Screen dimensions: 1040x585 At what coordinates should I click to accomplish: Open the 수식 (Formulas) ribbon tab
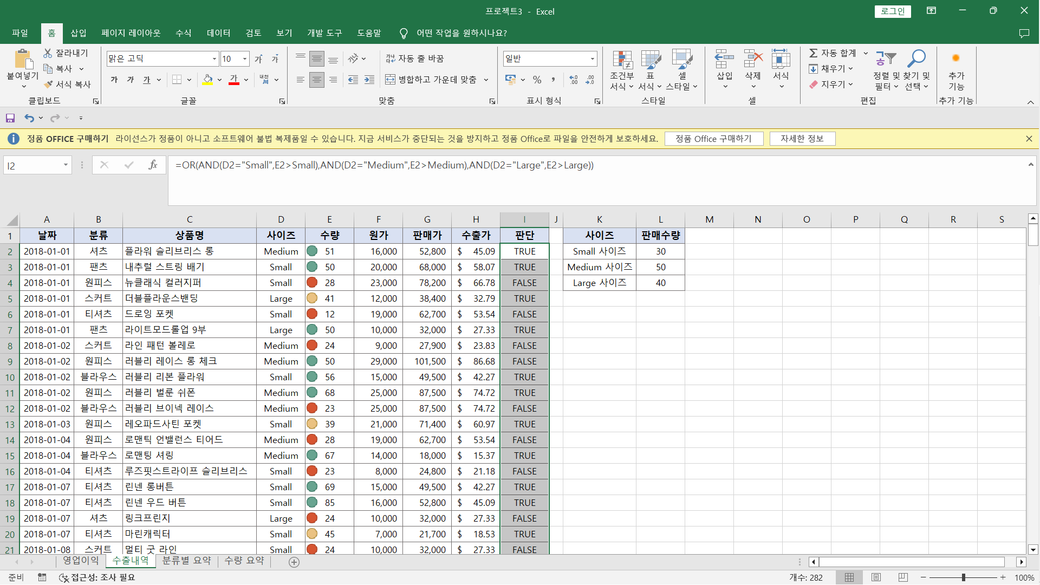click(183, 33)
